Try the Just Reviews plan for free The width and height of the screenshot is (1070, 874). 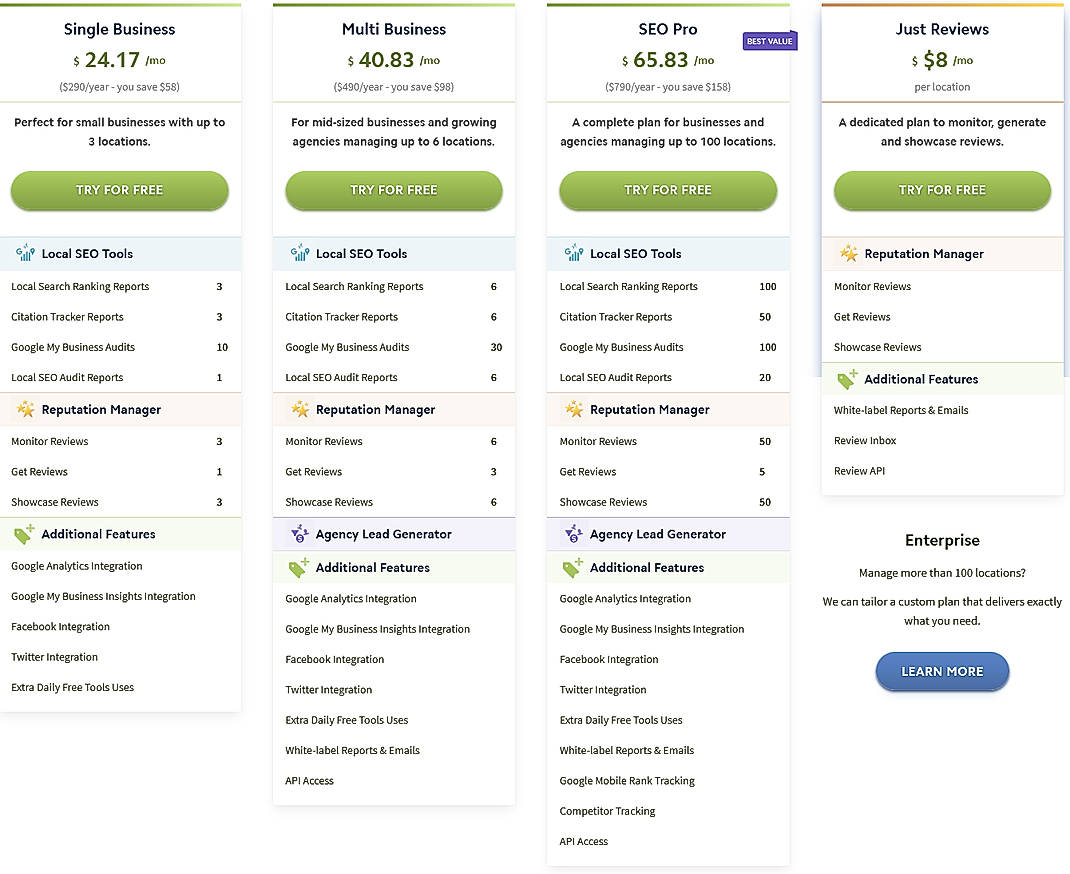tap(941, 189)
